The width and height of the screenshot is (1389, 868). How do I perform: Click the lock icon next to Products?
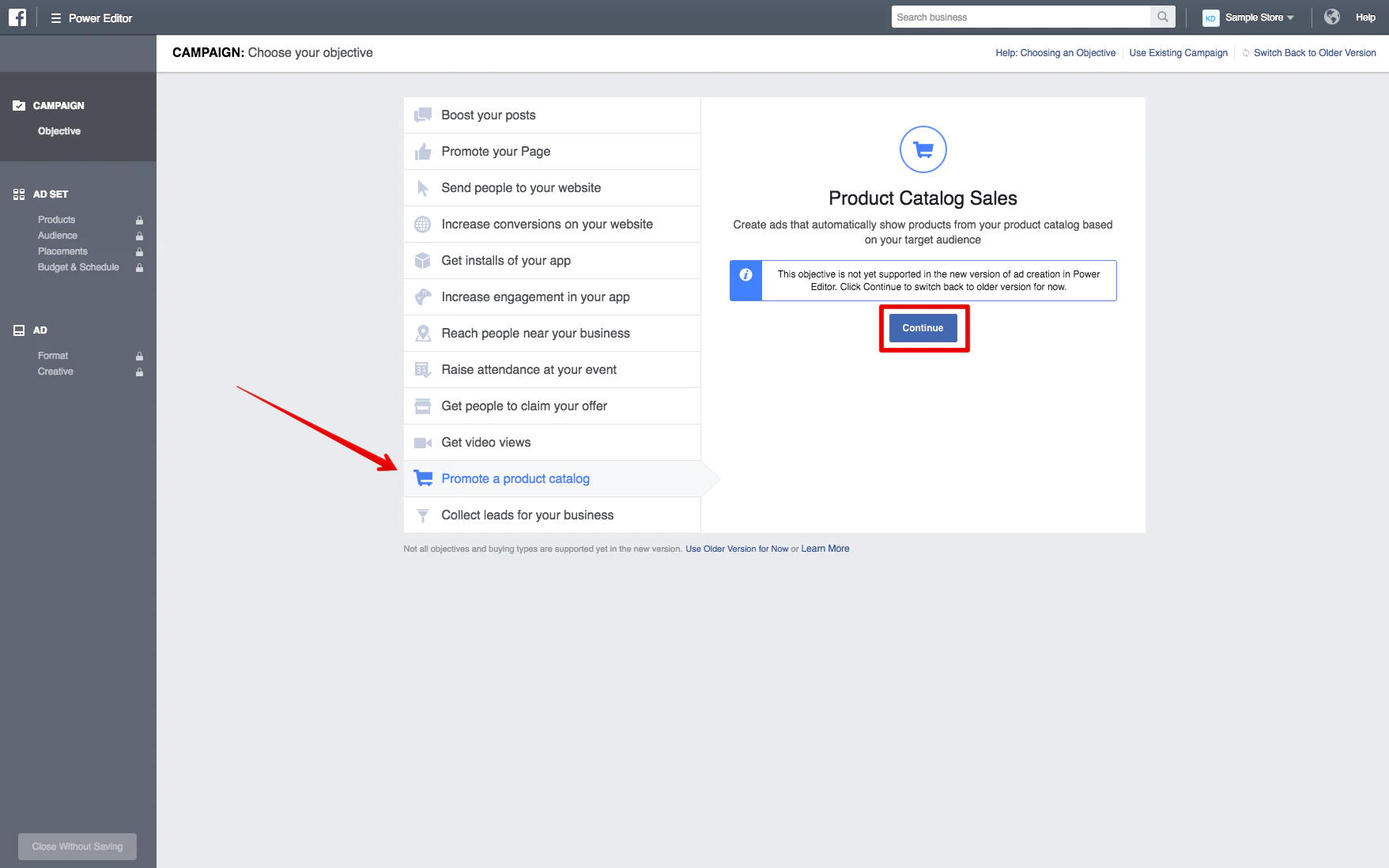(x=139, y=220)
